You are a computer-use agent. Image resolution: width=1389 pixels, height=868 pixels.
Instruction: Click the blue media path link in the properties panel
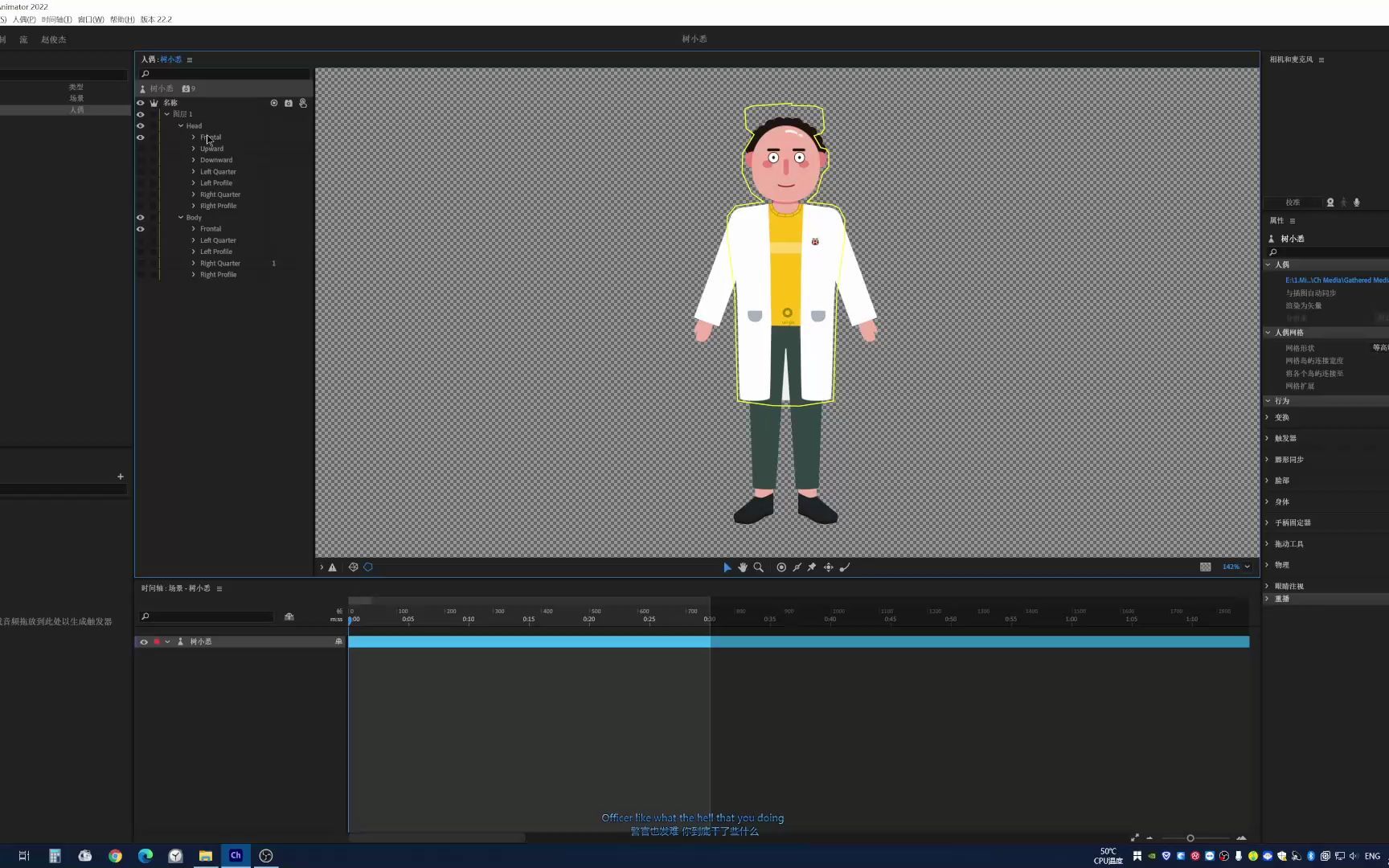tap(1334, 280)
